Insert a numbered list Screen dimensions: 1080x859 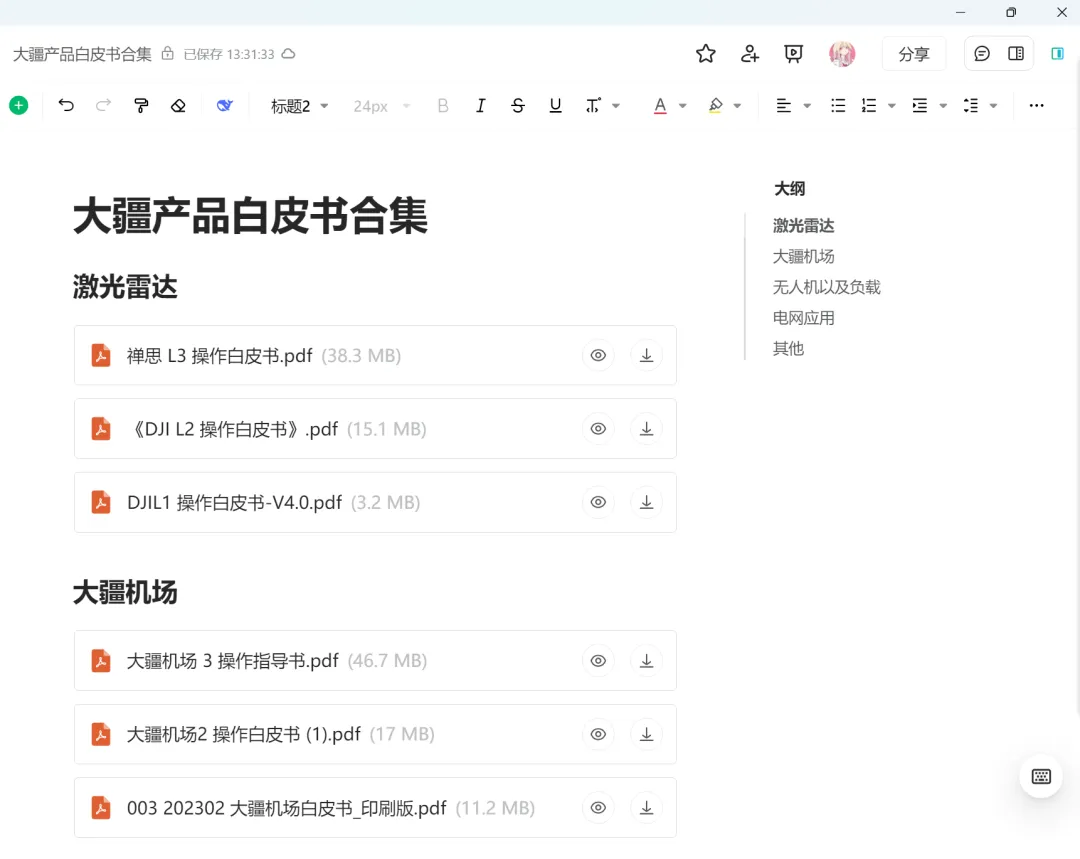pyautogui.click(x=869, y=105)
